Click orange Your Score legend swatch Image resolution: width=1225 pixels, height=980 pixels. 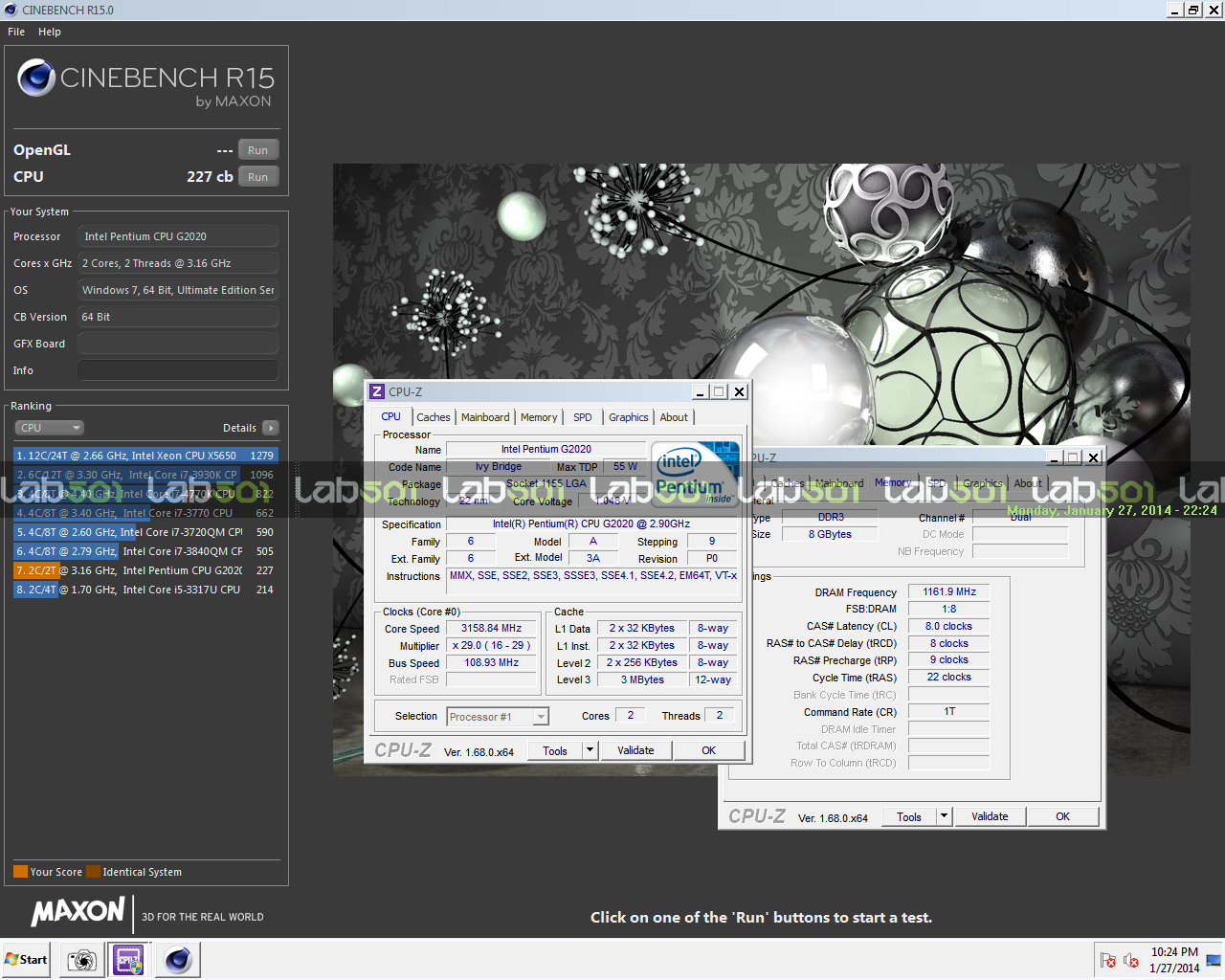pyautogui.click(x=20, y=872)
